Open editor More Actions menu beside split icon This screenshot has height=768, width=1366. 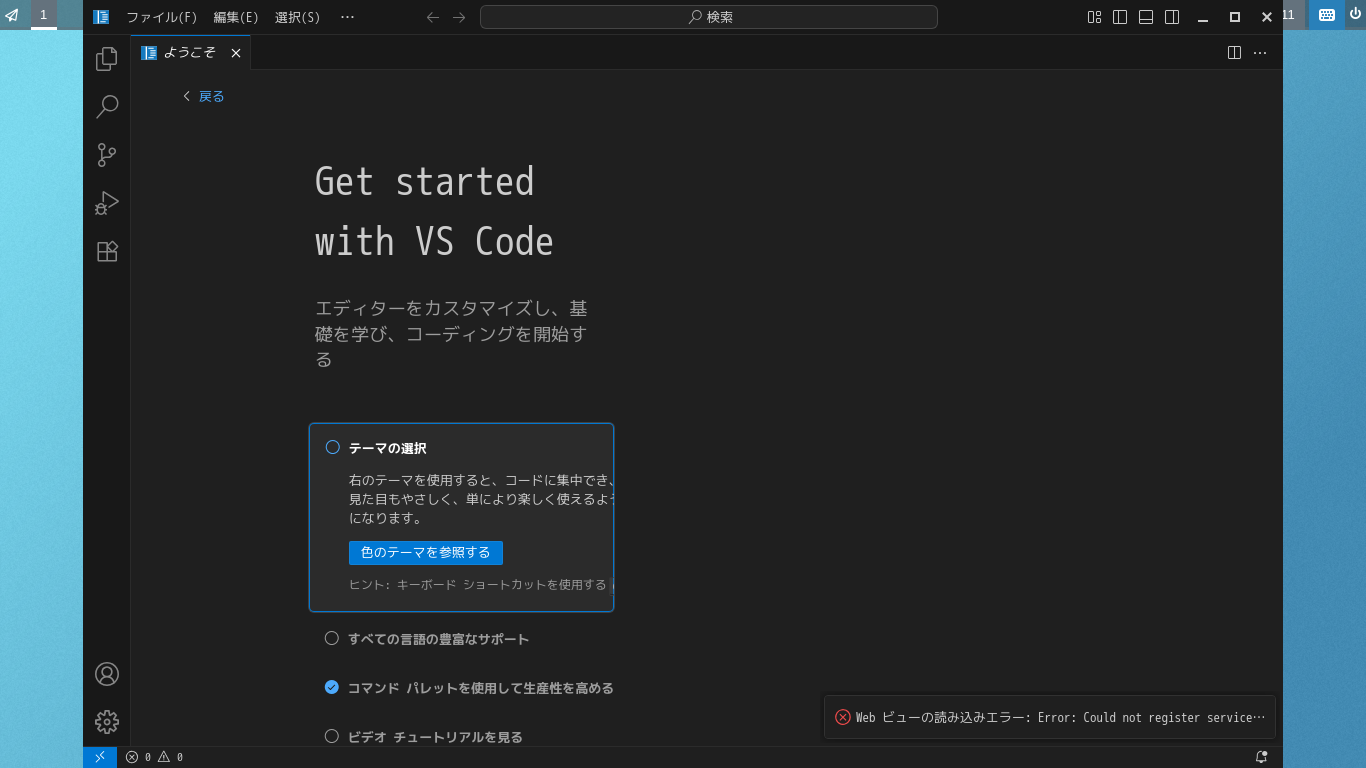click(x=1260, y=53)
